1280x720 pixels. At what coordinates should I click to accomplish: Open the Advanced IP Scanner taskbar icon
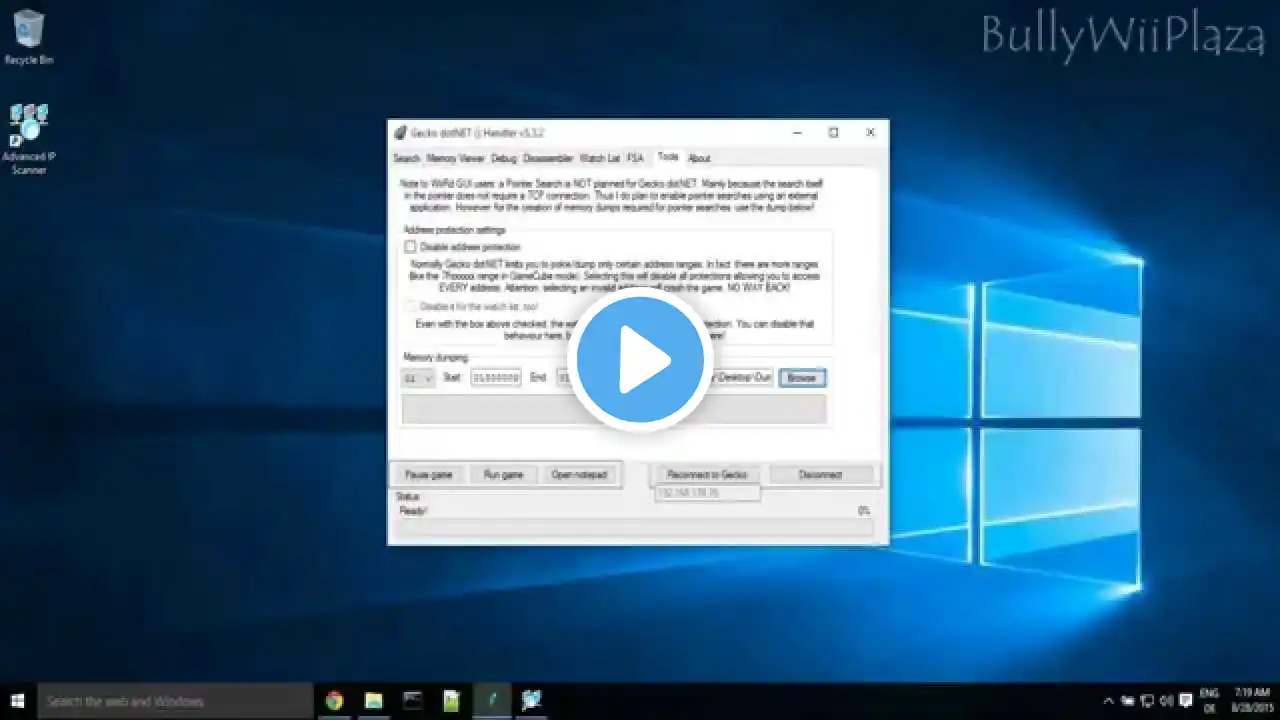(531, 701)
